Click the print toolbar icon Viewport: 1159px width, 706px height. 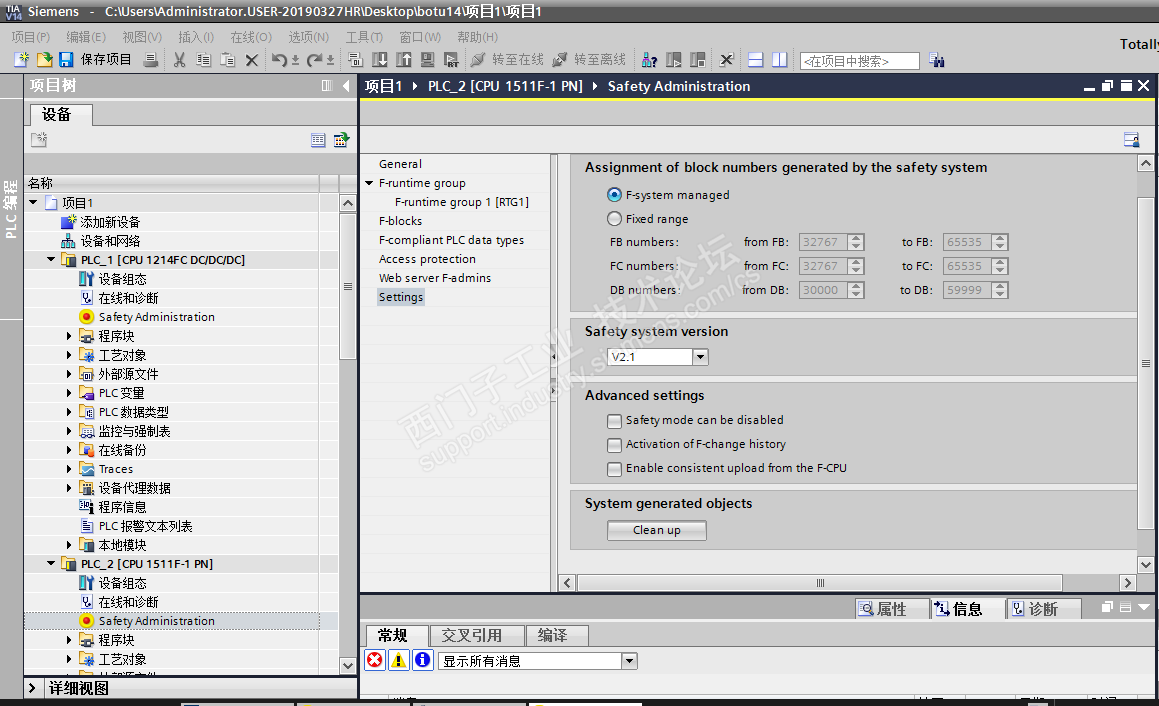pos(151,60)
